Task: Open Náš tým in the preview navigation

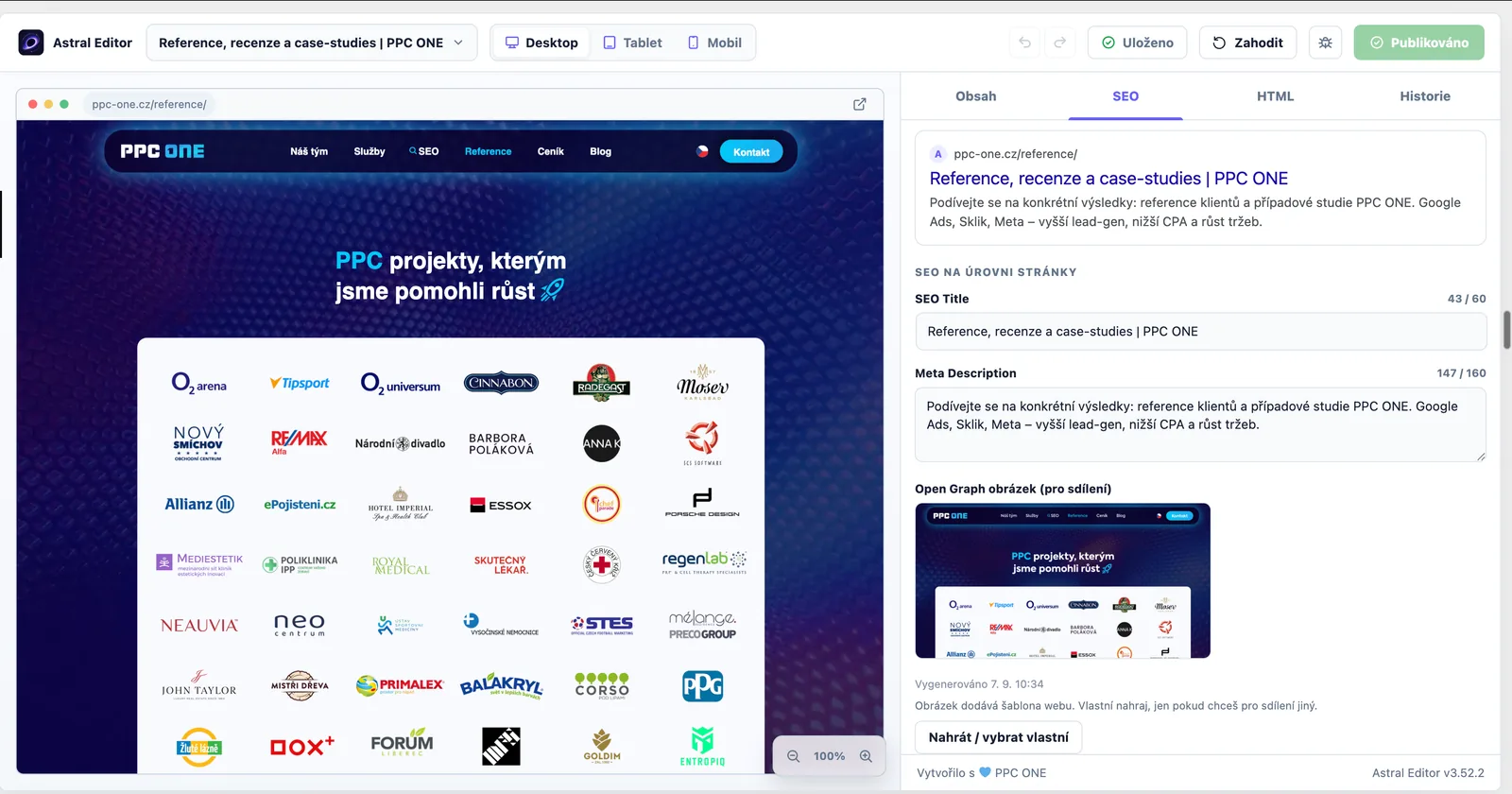Action: point(309,151)
